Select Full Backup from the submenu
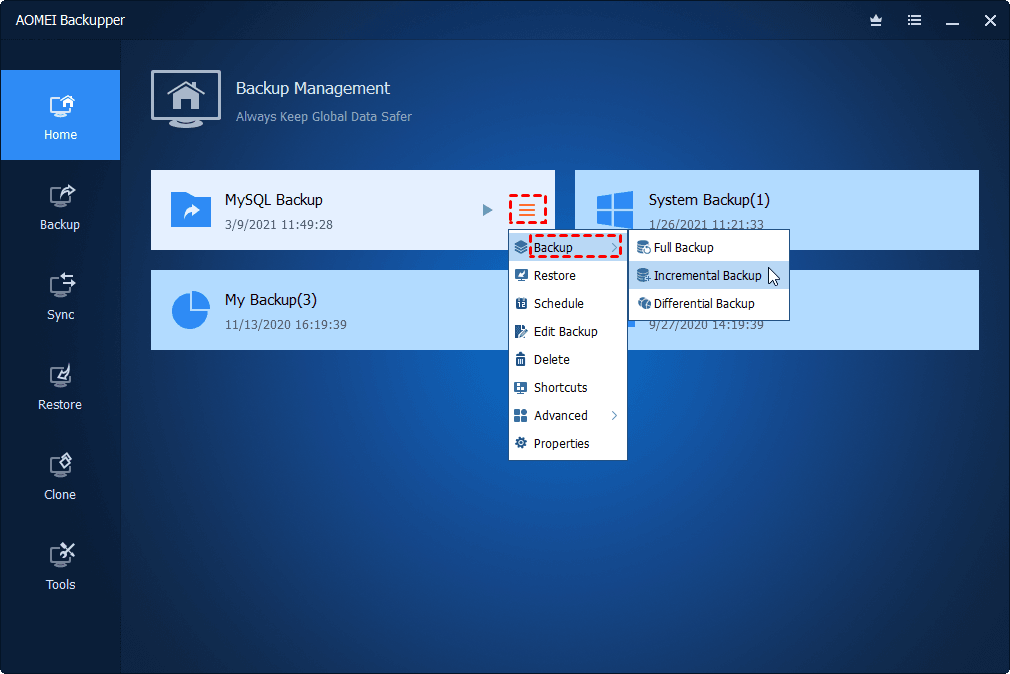 [x=709, y=247]
